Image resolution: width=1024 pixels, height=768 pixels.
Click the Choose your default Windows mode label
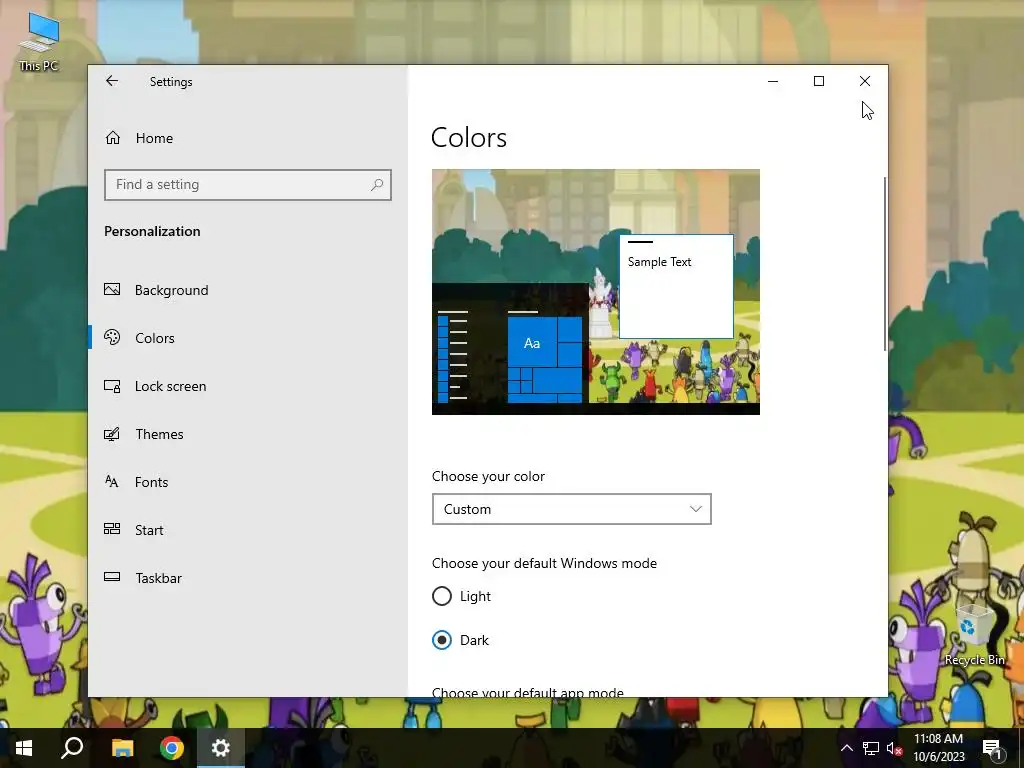(x=544, y=563)
